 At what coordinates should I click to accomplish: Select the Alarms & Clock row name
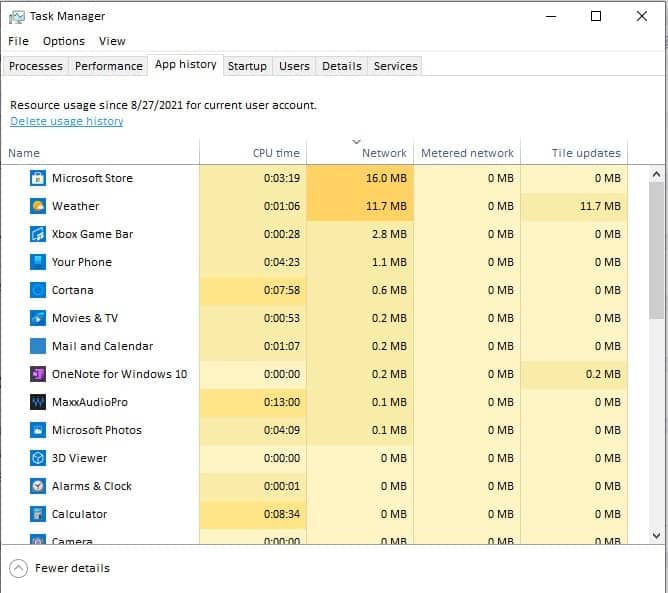[x=92, y=486]
